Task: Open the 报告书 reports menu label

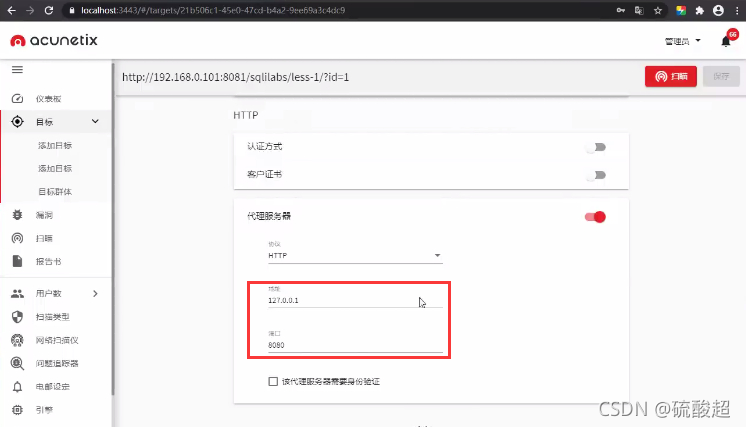Action: (49, 262)
